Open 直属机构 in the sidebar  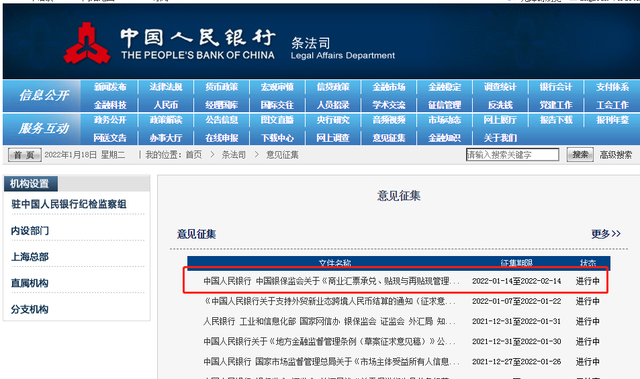click(x=30, y=283)
